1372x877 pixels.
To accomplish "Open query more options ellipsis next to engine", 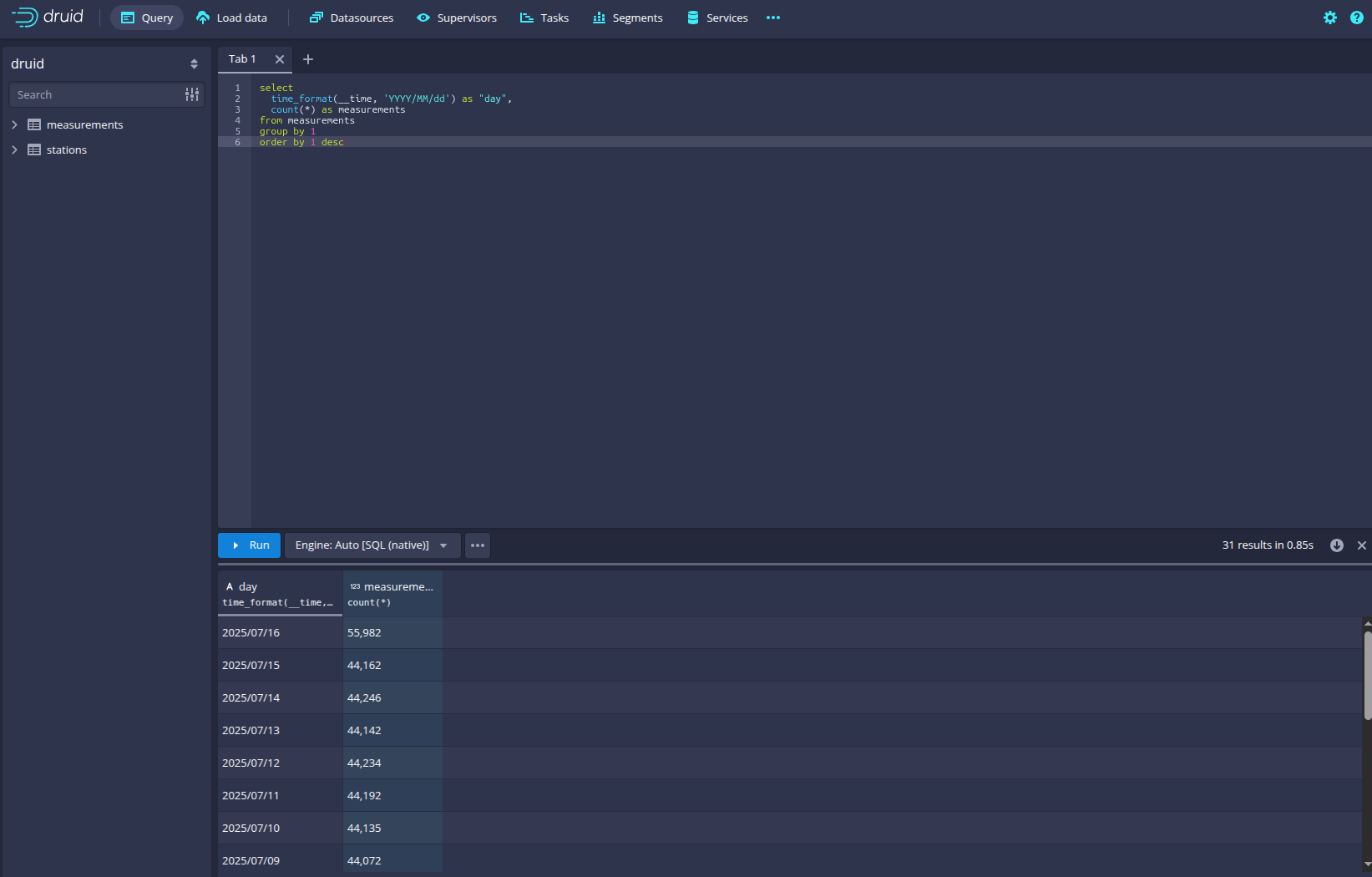I will pyautogui.click(x=478, y=545).
